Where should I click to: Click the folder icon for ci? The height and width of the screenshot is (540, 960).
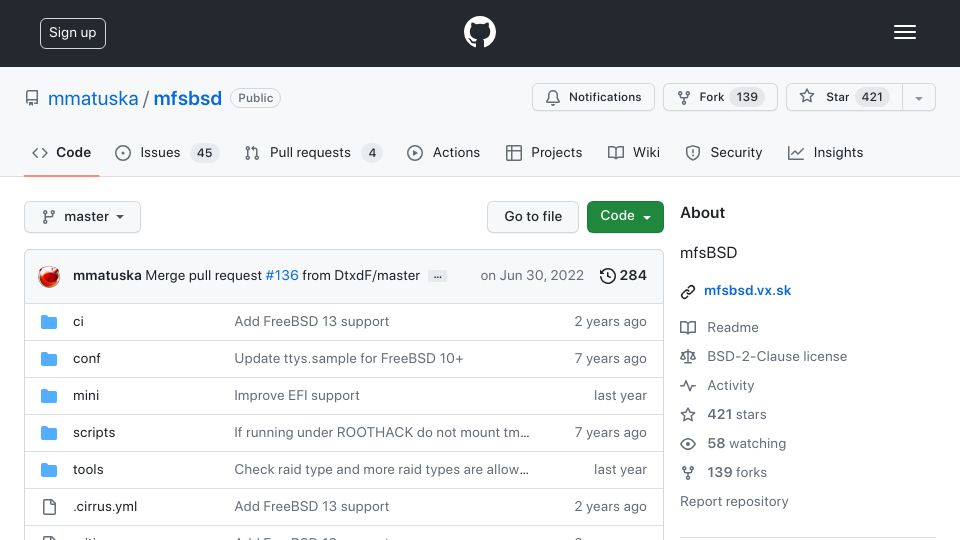49,322
